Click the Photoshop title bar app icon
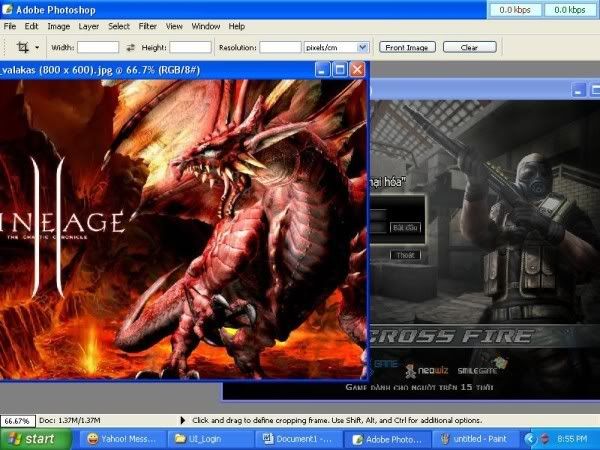This screenshot has height=450, width=600. tap(8, 10)
